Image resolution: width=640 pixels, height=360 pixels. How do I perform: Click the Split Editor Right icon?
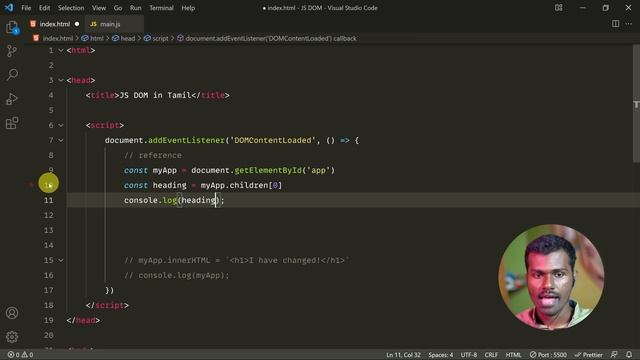615,24
